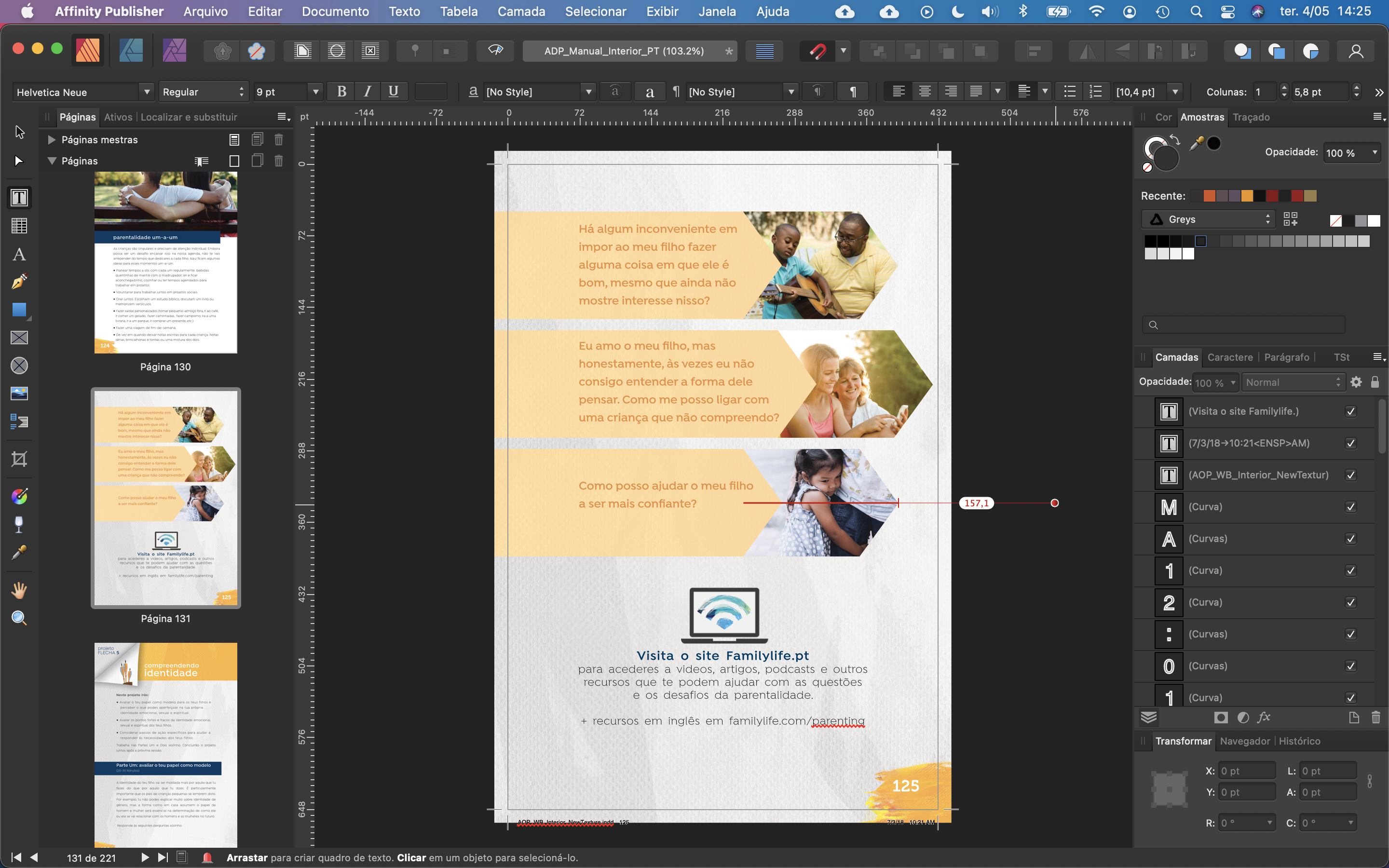This screenshot has height=868, width=1389.
Task: Toggle Bold text formatting
Action: pos(341,92)
